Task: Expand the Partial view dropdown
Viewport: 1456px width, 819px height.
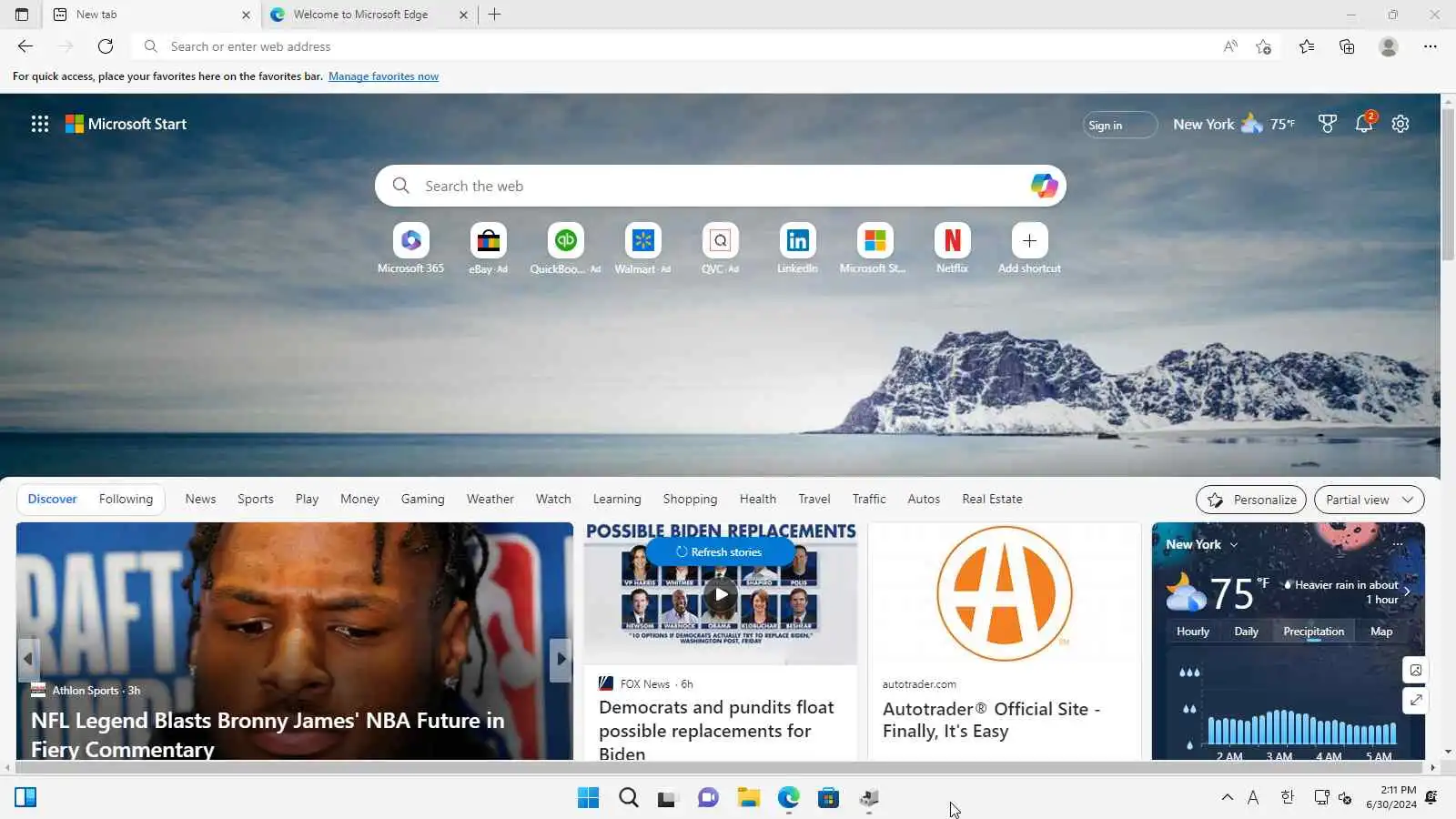Action: [x=1369, y=500]
